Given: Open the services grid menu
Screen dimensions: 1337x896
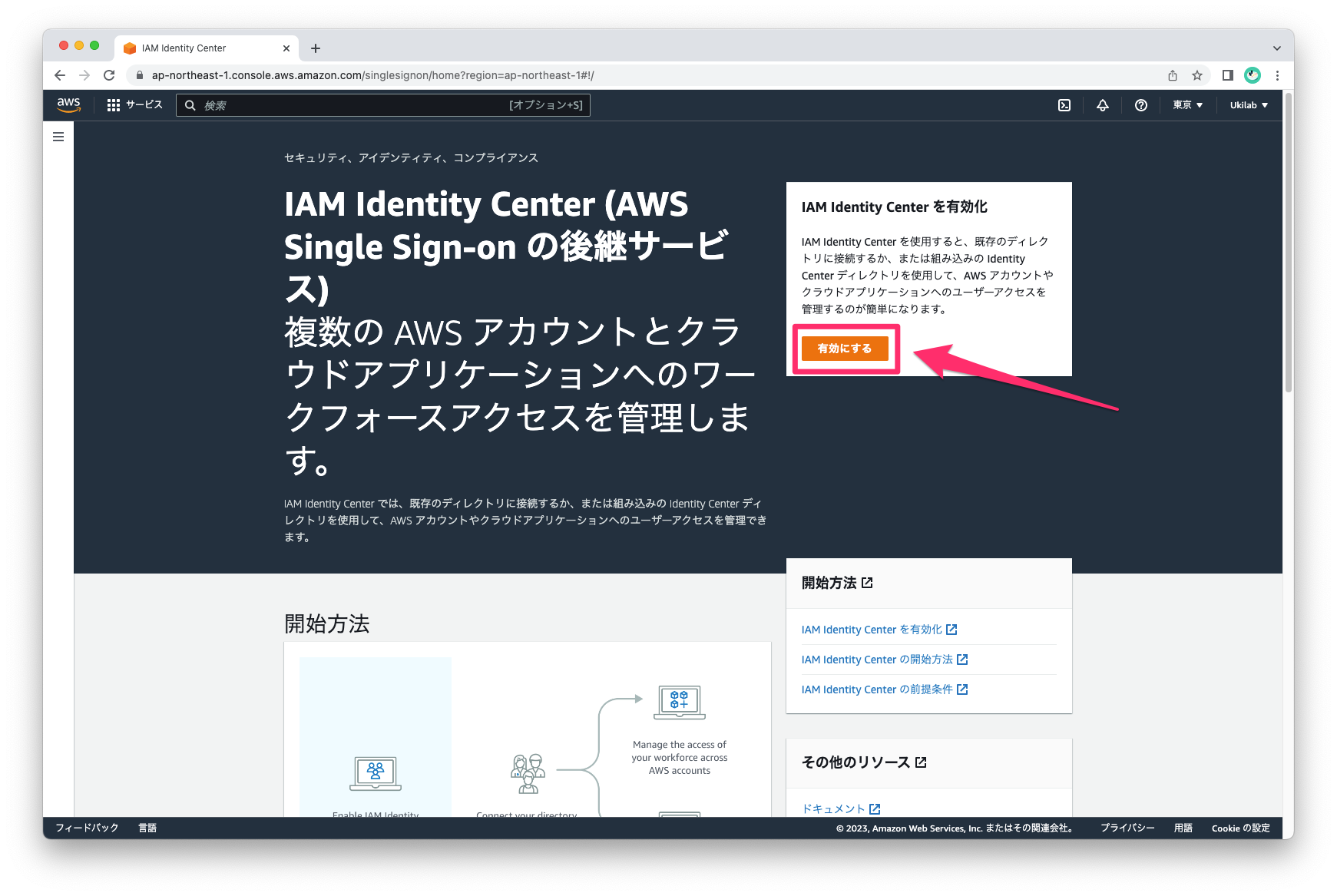Looking at the screenshot, I should 114,105.
